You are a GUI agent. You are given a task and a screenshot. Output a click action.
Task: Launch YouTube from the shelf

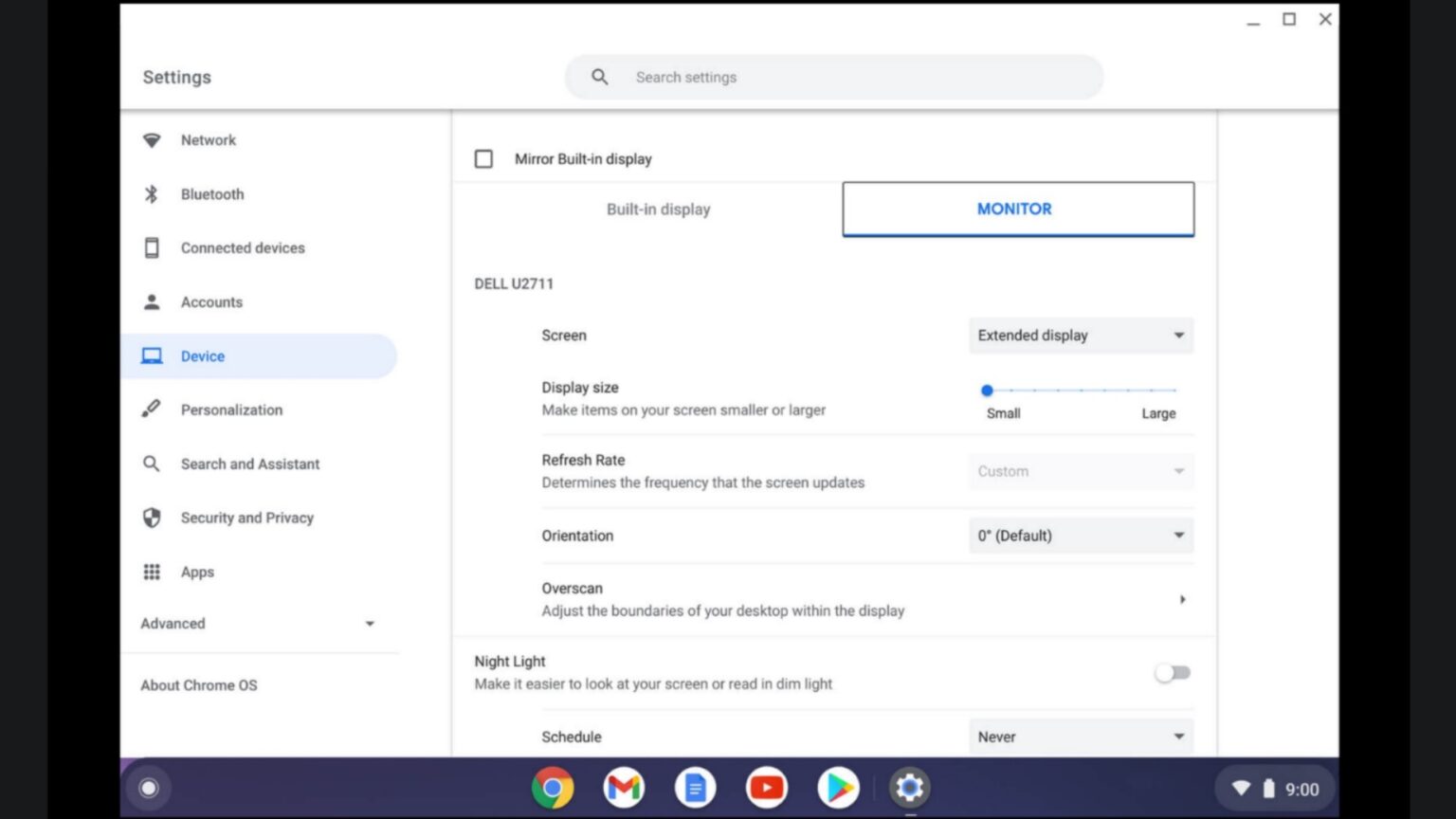(766, 788)
